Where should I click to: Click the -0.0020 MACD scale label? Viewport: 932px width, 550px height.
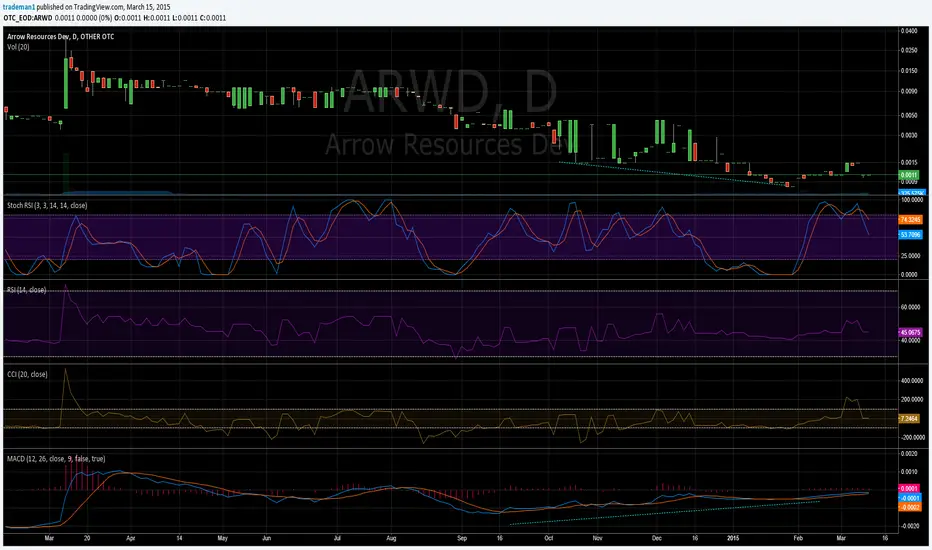909,526
